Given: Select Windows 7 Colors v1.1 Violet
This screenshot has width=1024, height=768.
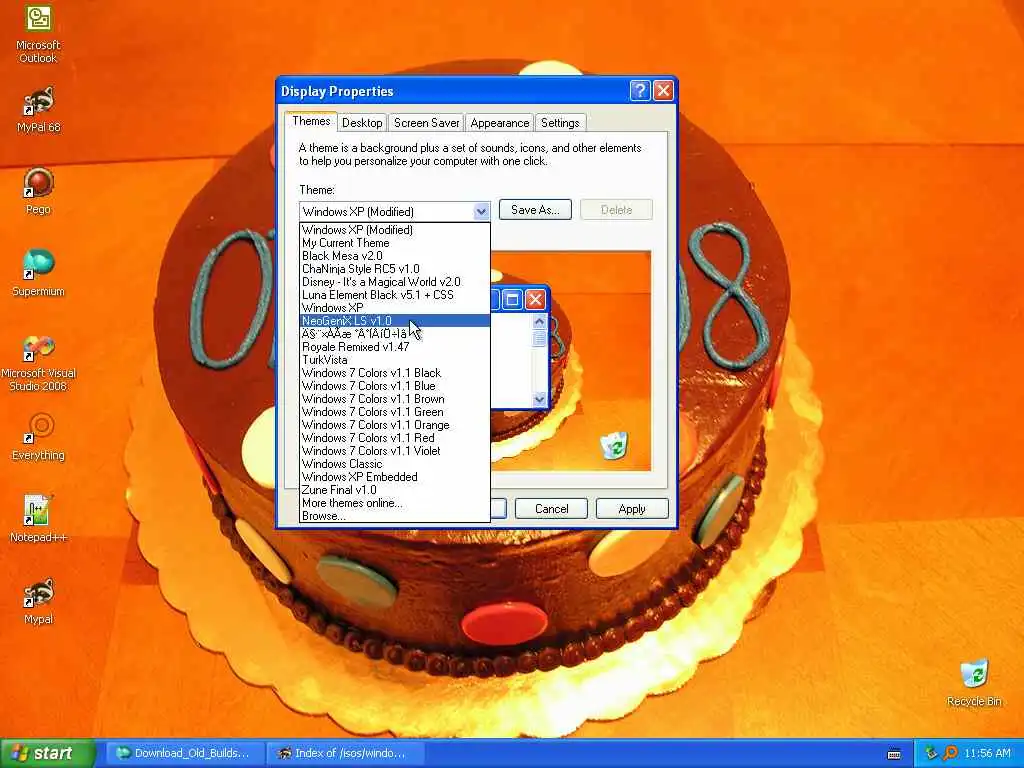Looking at the screenshot, I should pyautogui.click(x=394, y=451).
